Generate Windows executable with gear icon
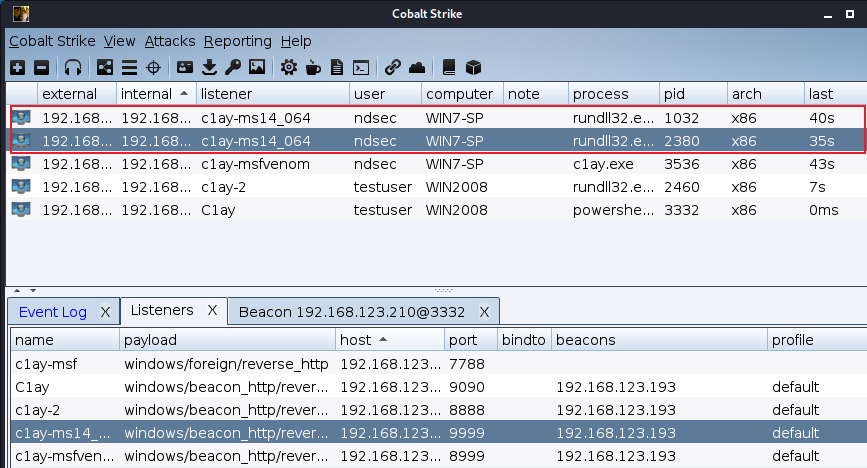The height and width of the screenshot is (468, 867). [x=289, y=67]
